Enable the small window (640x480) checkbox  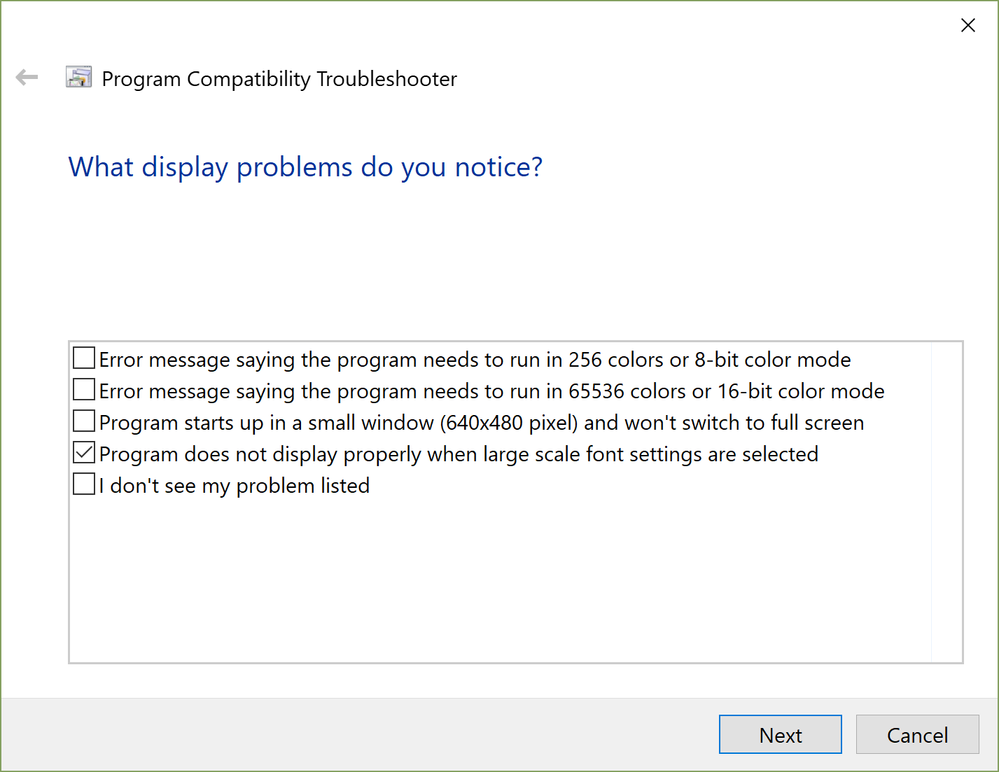coord(84,422)
